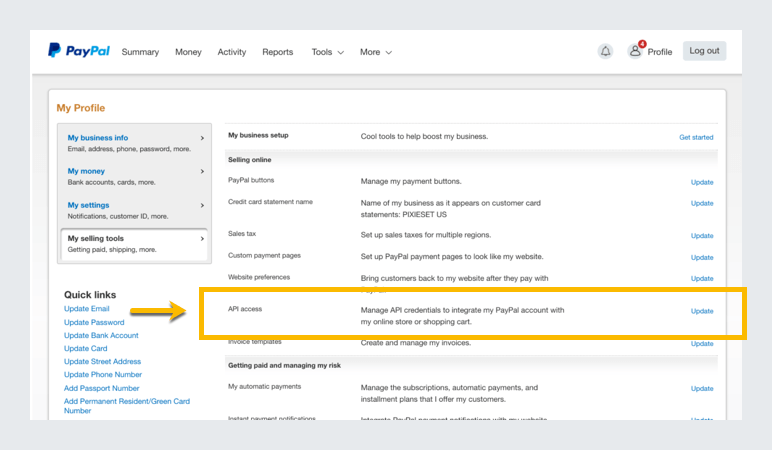Expand My business info chevron arrow

point(202,138)
